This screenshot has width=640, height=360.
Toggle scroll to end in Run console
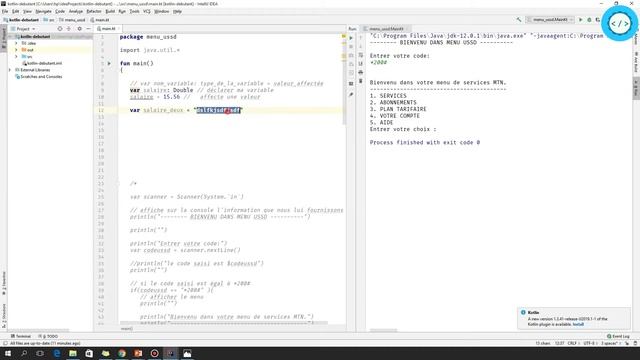tap(360, 64)
